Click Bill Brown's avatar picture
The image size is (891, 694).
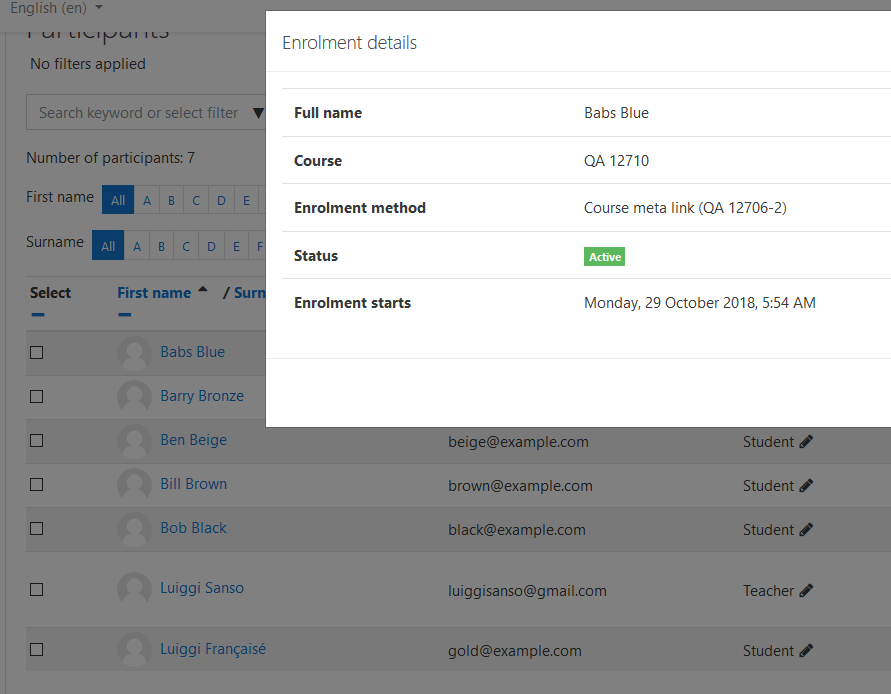point(134,485)
